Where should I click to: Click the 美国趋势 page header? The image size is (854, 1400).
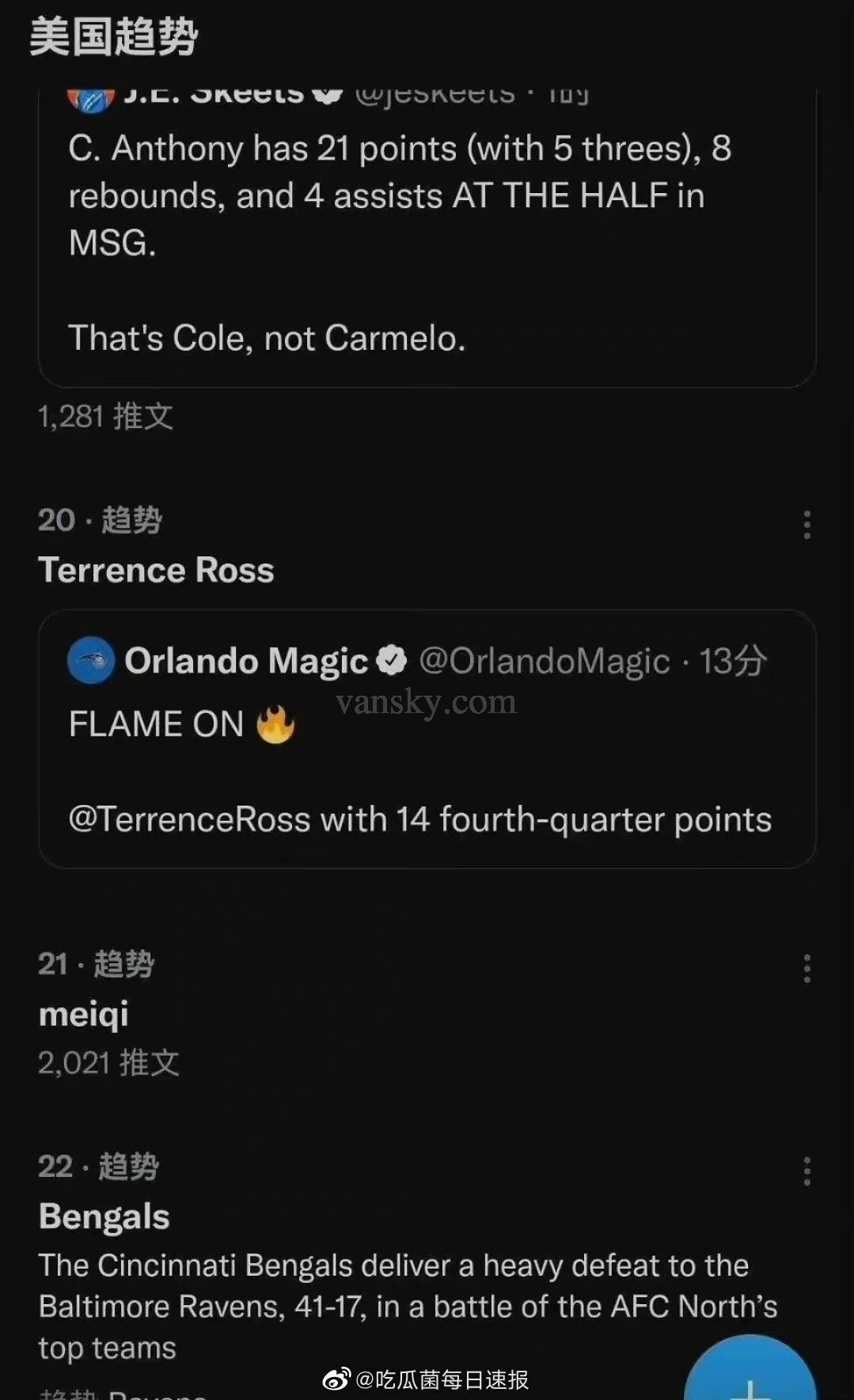click(x=113, y=37)
